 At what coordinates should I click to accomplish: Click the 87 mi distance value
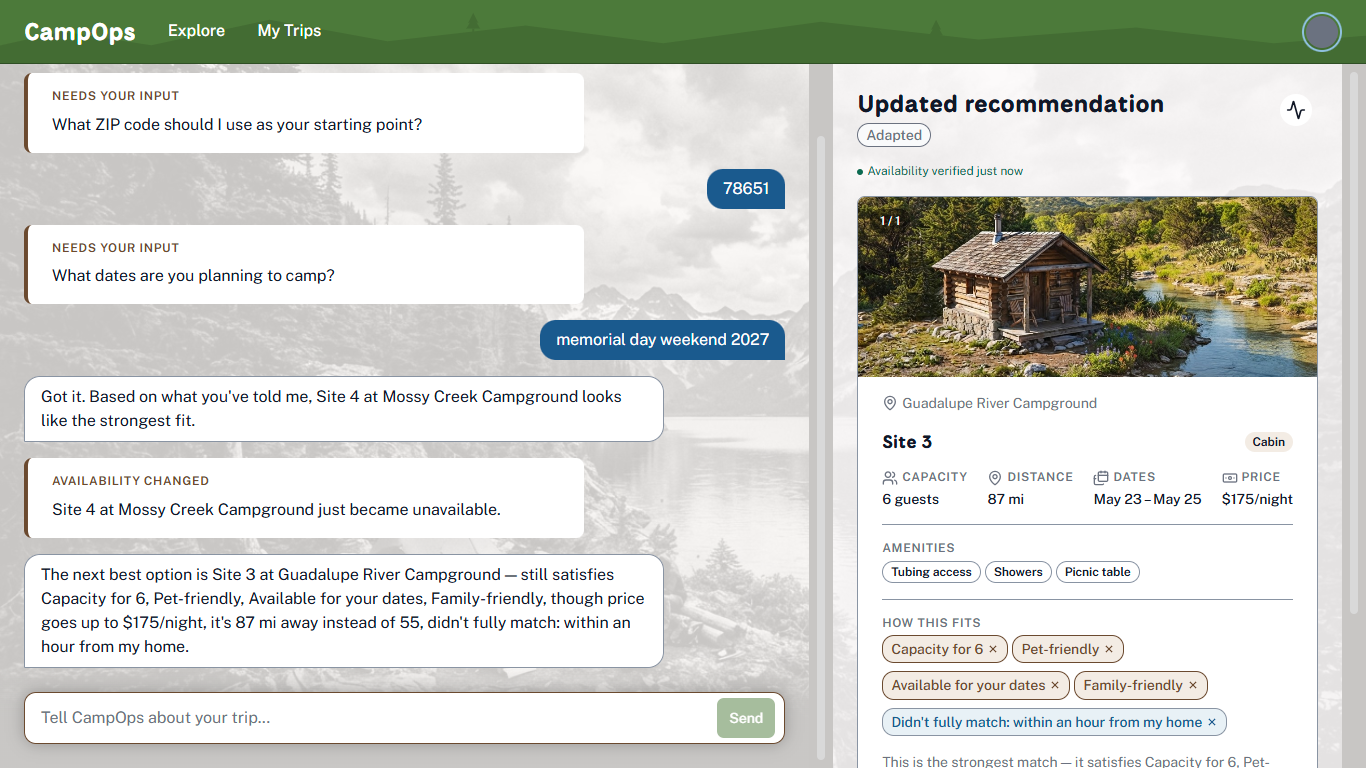(1006, 499)
